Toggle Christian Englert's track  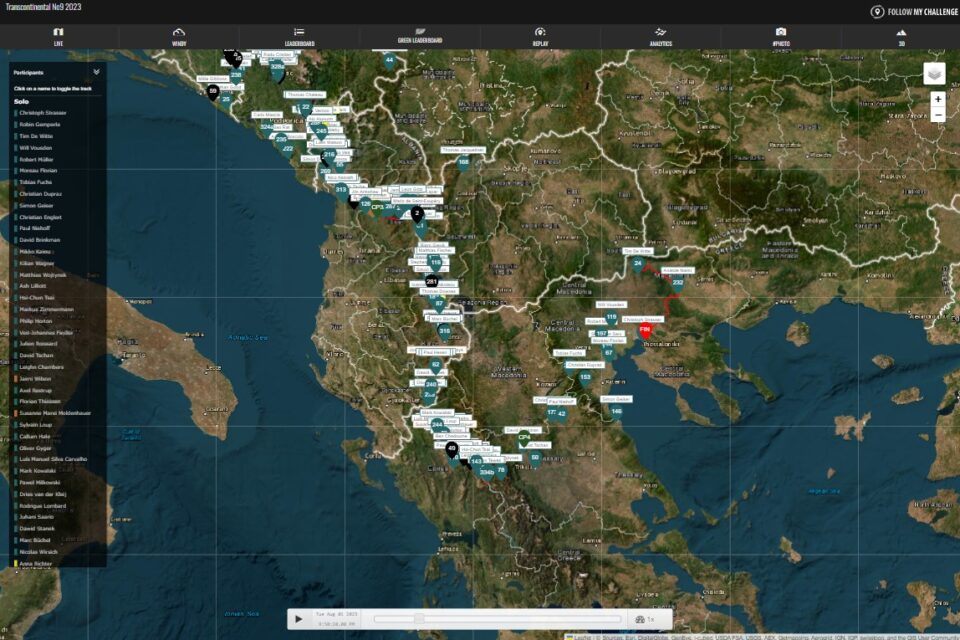[x=40, y=217]
